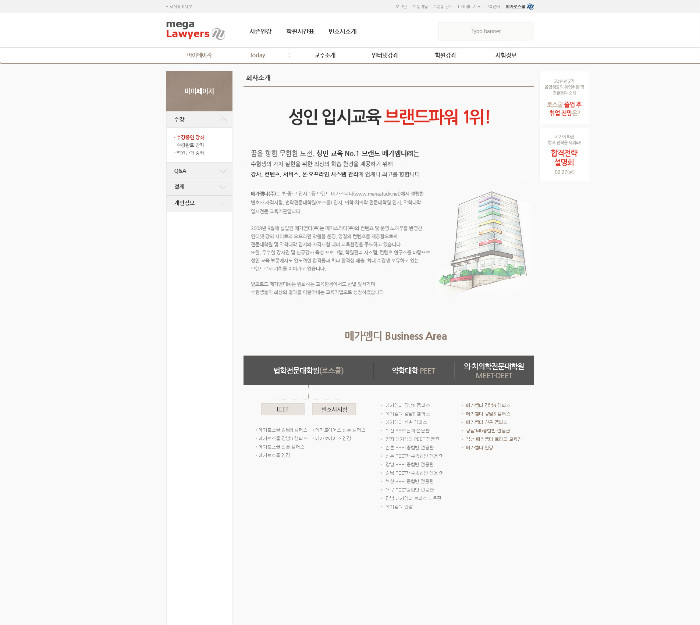Open the first navigation bar item left of today
This screenshot has width=700, height=625.
199,55
